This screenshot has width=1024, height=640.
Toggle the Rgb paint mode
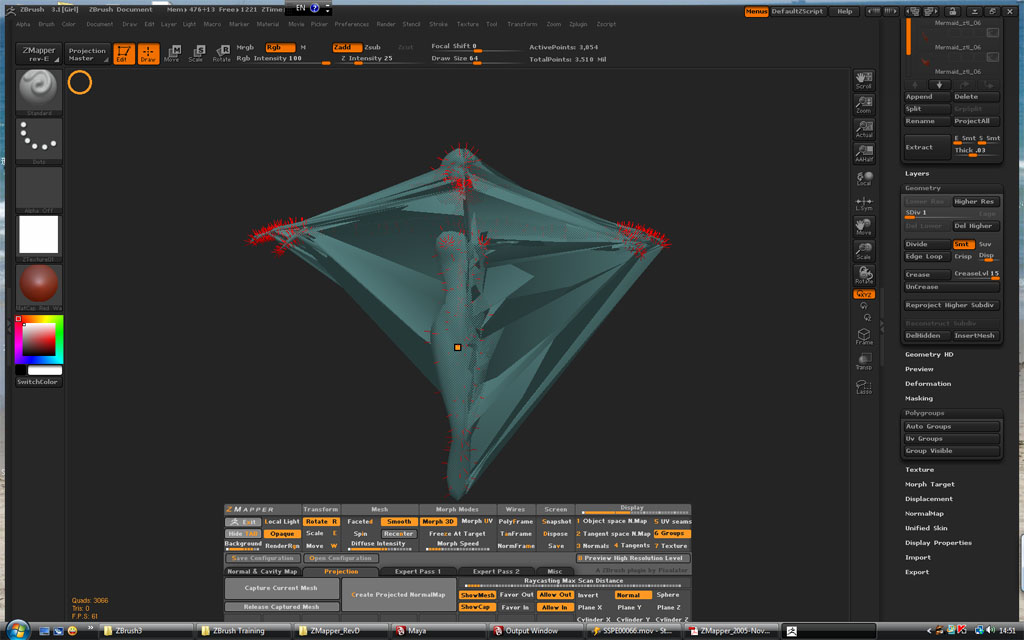[280, 47]
